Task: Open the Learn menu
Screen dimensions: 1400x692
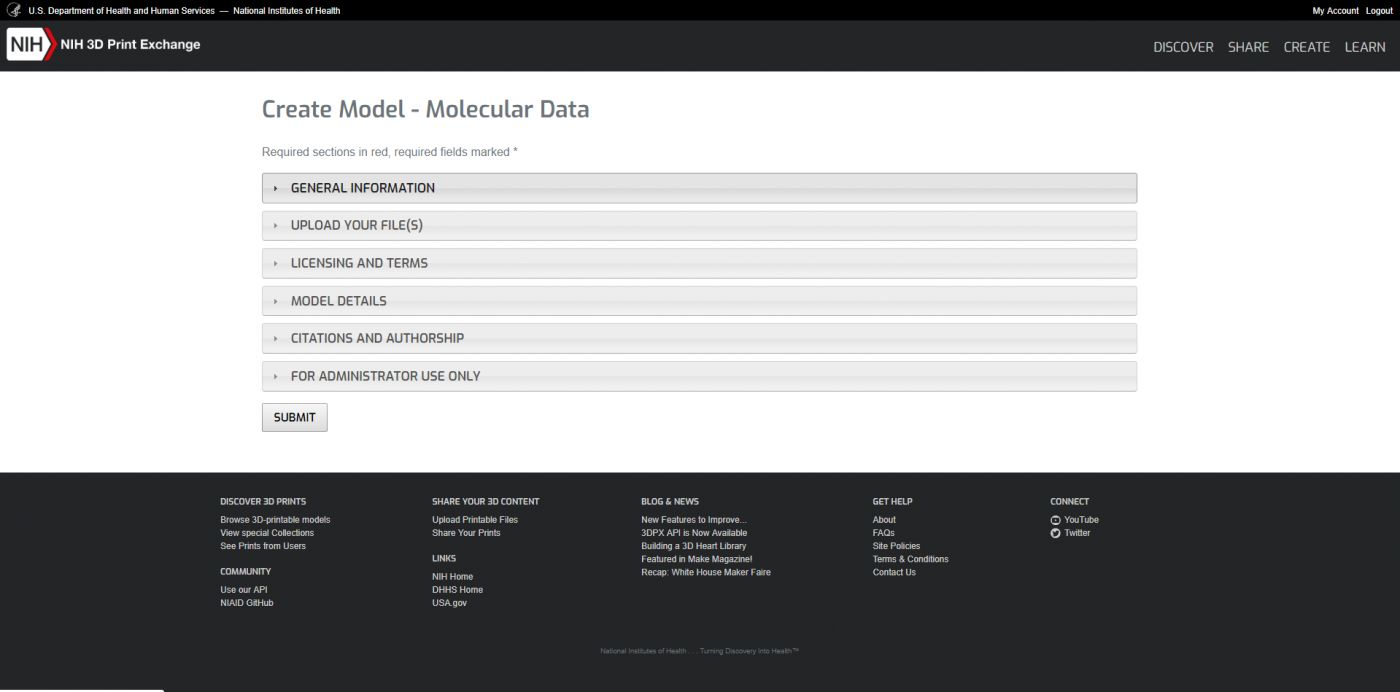Action: (1365, 47)
